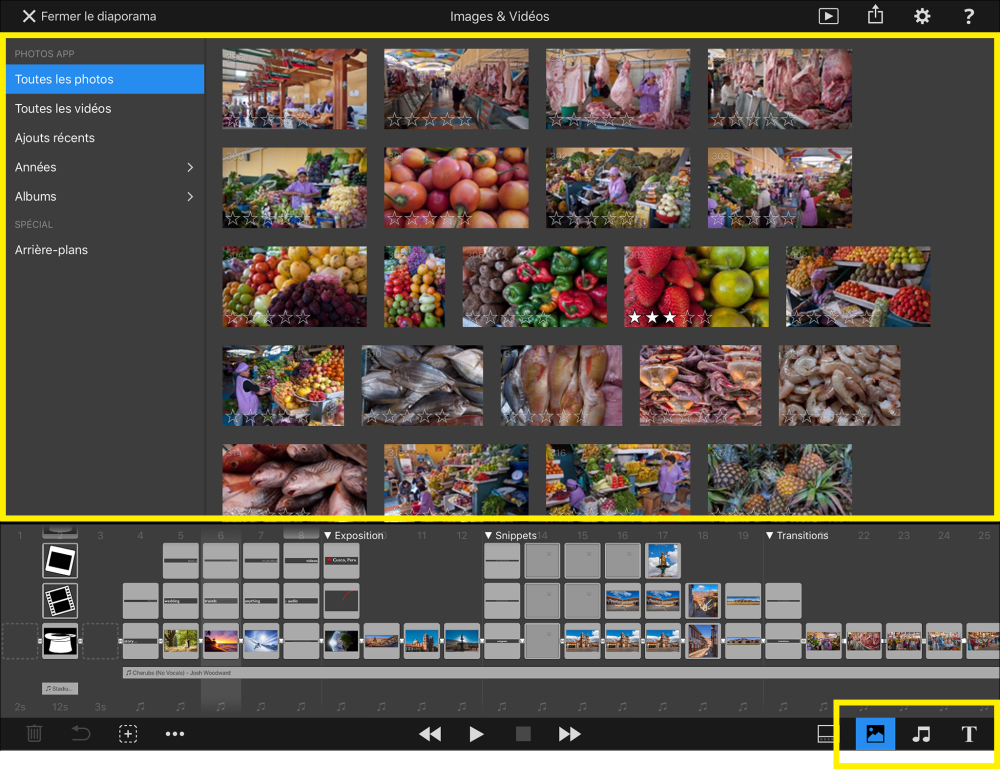Expand the Années chevron

coord(190,167)
